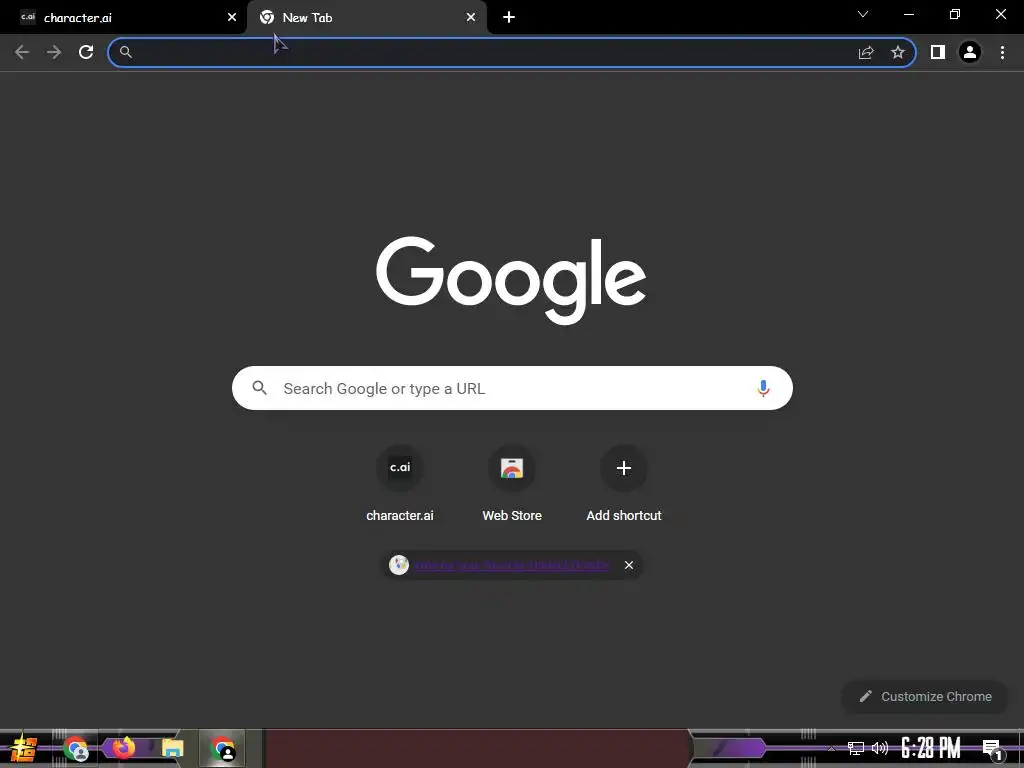Screen dimensions: 1024x768
Task: Open the network tray icon
Action: pos(856,748)
